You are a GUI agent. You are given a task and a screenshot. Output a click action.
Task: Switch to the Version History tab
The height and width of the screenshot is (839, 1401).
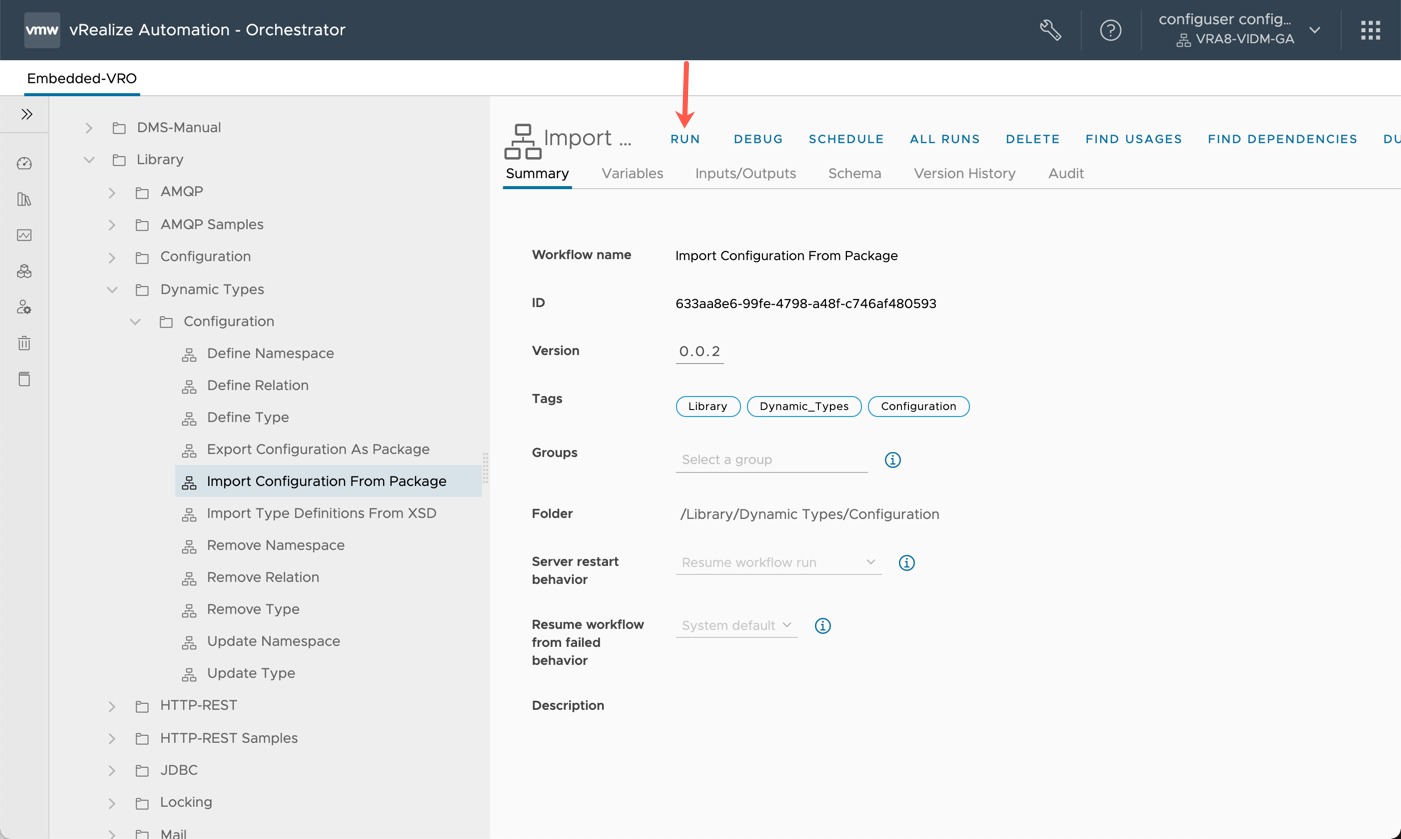(965, 173)
